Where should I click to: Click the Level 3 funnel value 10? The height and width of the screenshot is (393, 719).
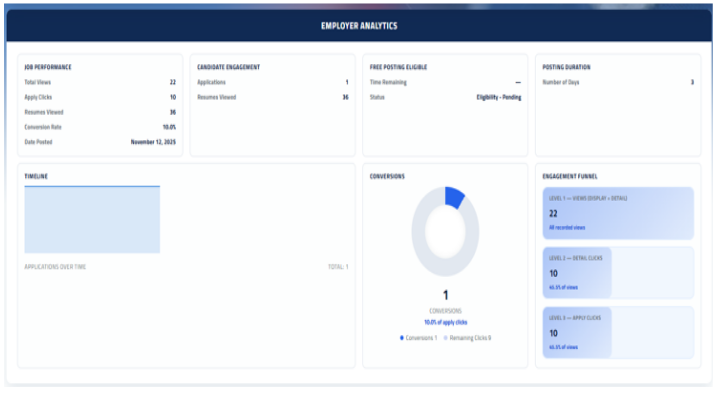coord(553,333)
